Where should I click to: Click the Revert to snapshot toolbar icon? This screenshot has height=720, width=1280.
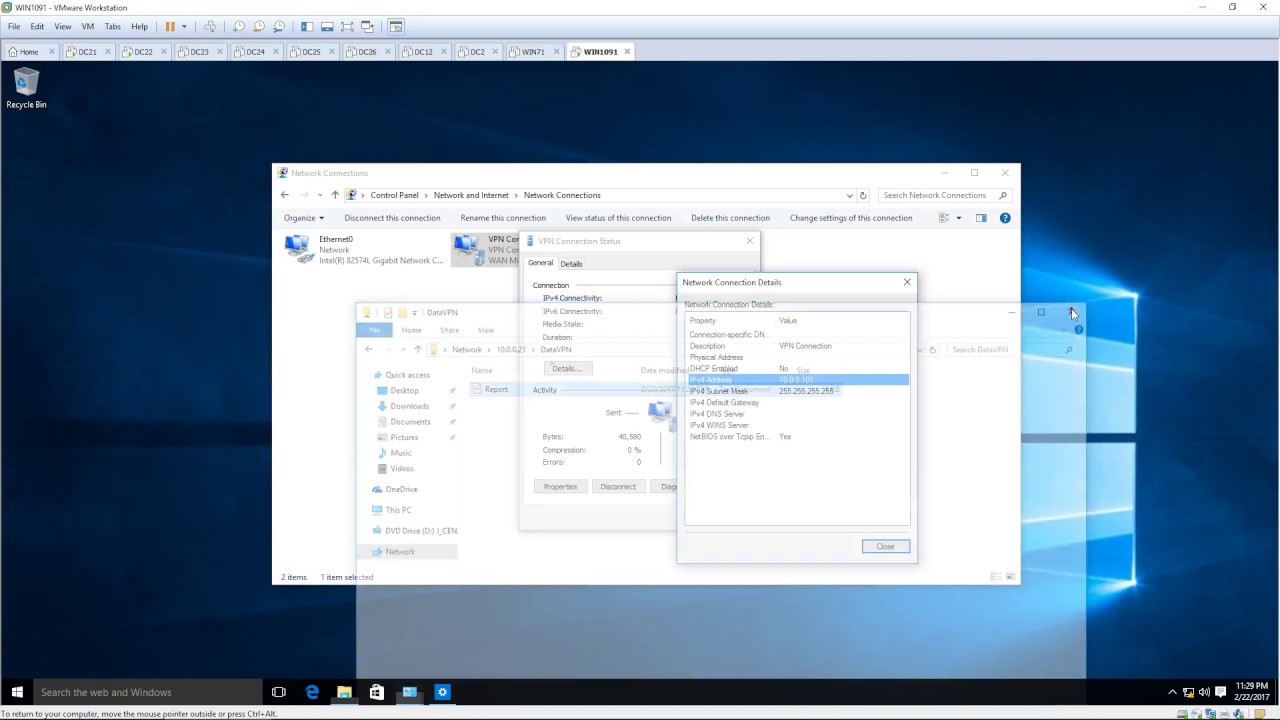click(x=259, y=26)
